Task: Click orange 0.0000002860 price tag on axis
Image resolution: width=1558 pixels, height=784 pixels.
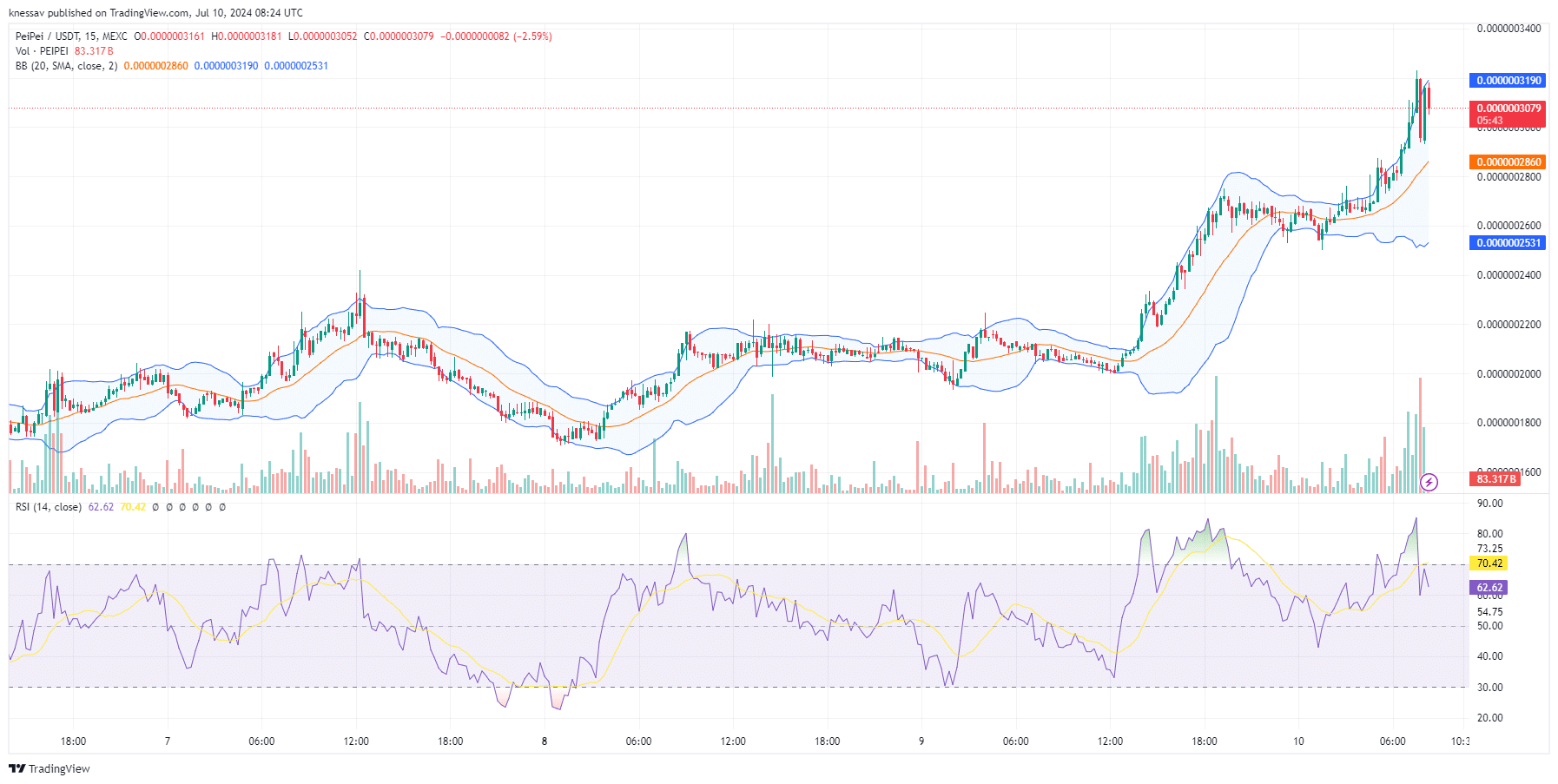Action: click(1507, 162)
